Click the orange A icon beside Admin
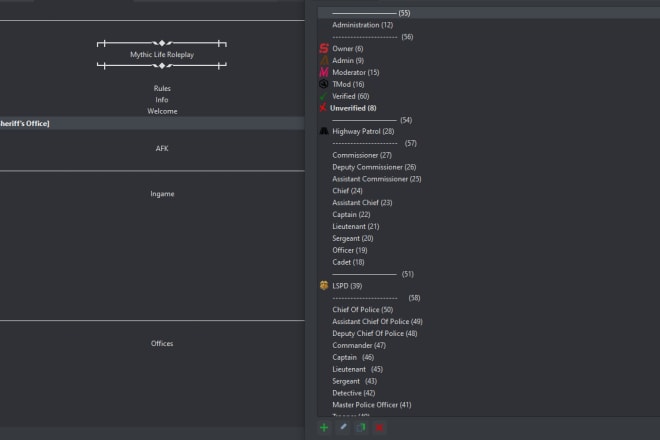660x440 pixels. (324, 60)
